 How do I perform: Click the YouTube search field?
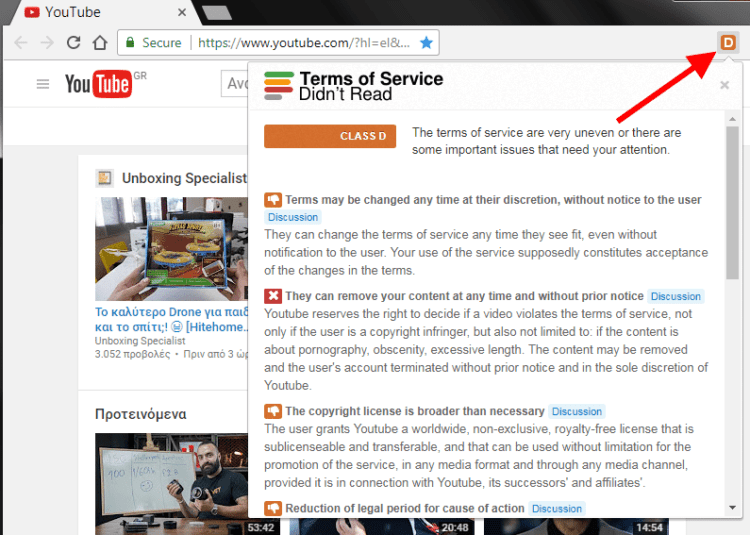(234, 84)
